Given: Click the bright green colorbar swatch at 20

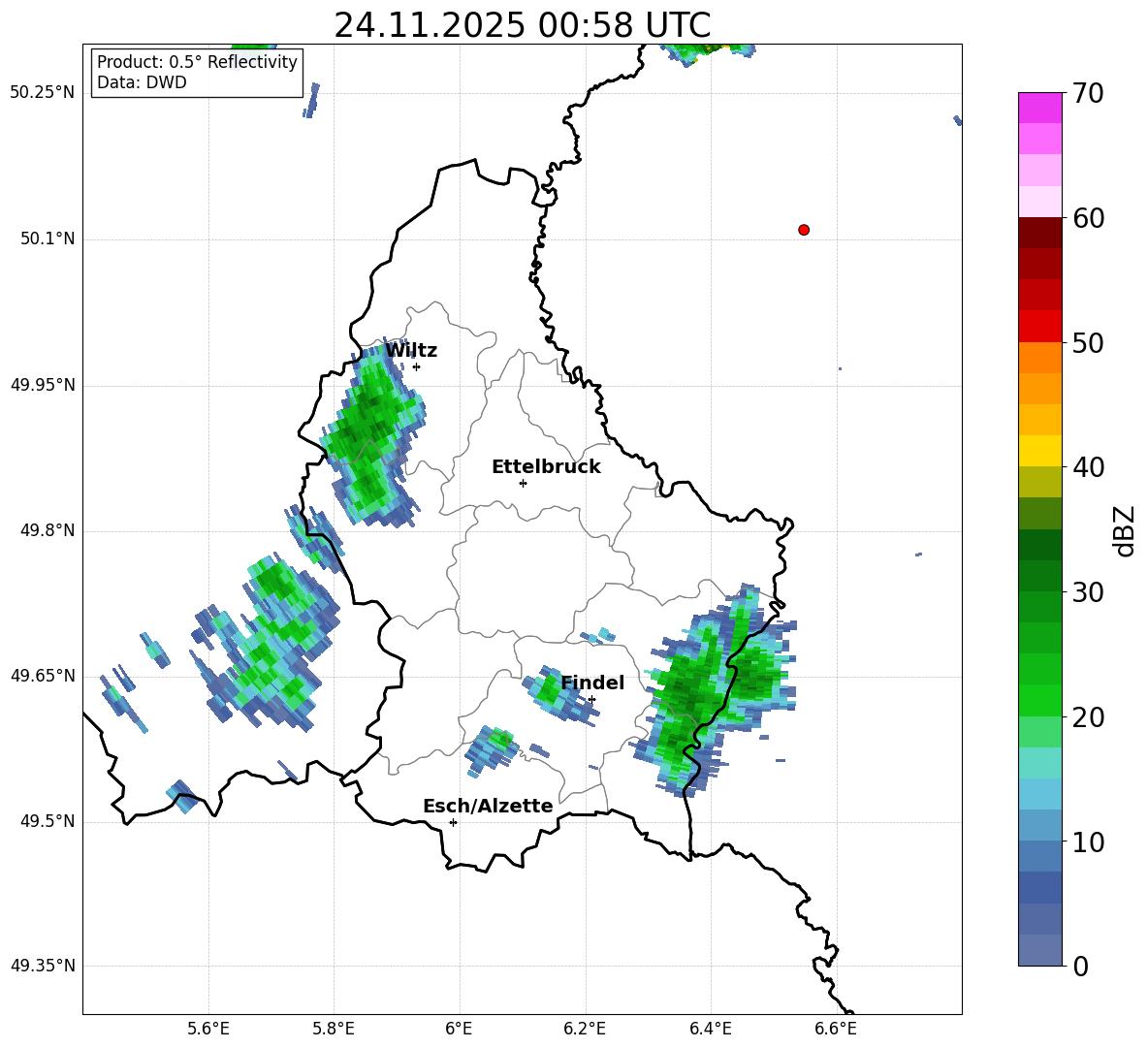Looking at the screenshot, I should 1039,700.
